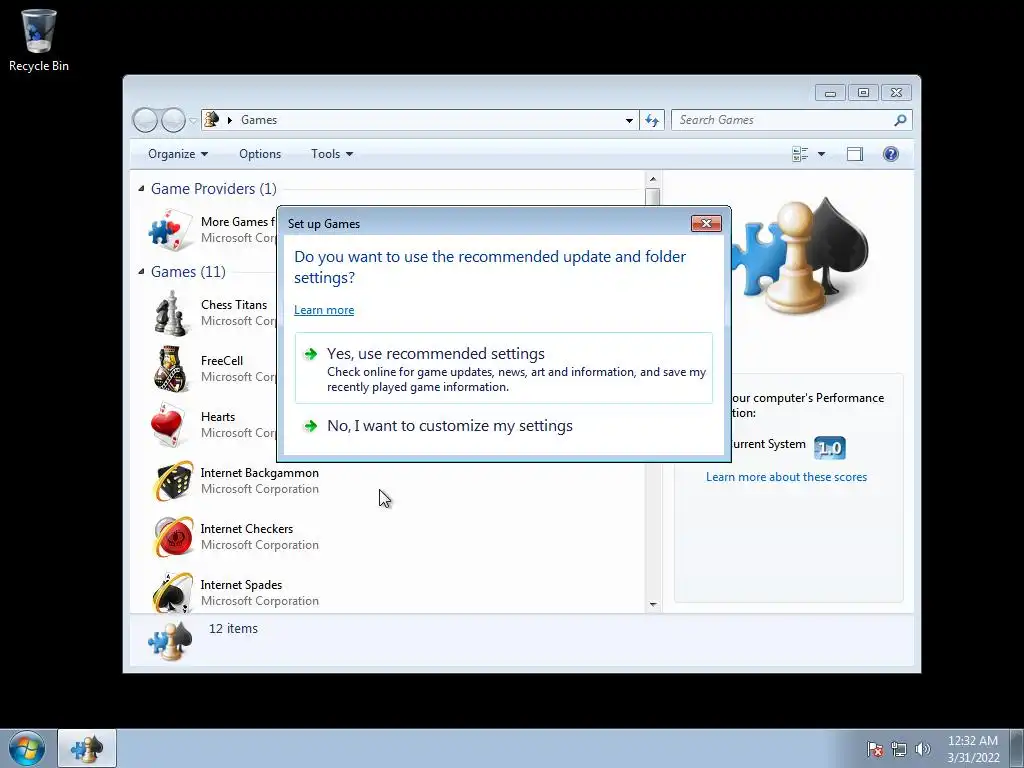This screenshot has width=1024, height=768.
Task: Click the Search Games input field
Action: (x=782, y=120)
